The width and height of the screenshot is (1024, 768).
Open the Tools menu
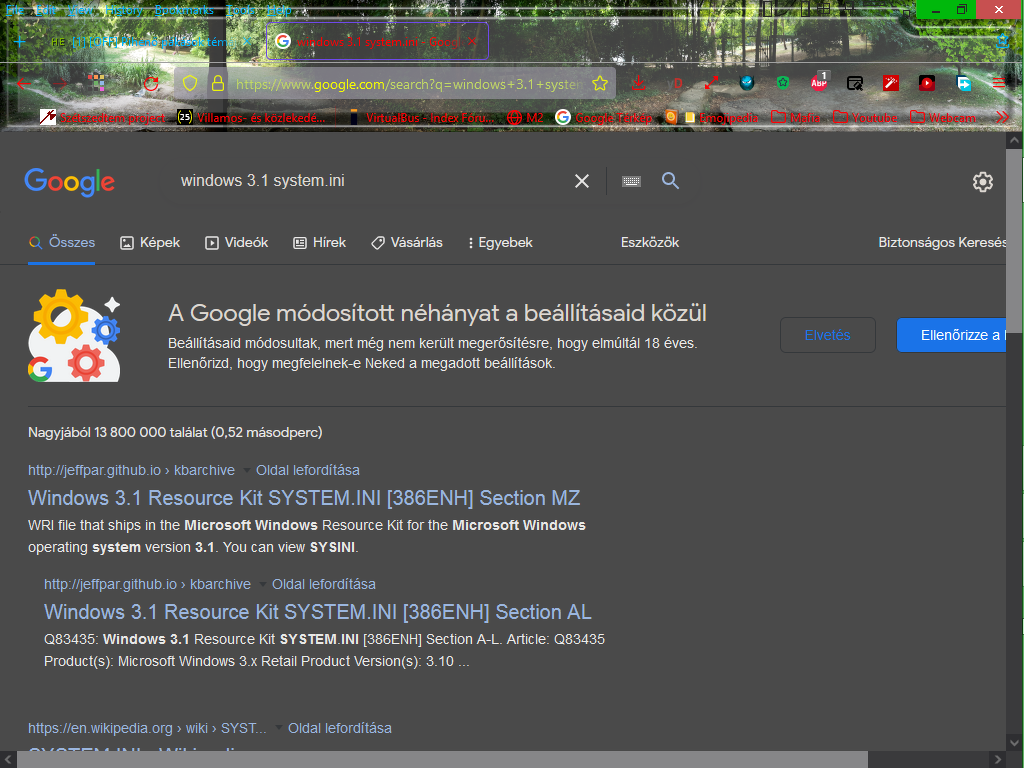pyautogui.click(x=241, y=10)
